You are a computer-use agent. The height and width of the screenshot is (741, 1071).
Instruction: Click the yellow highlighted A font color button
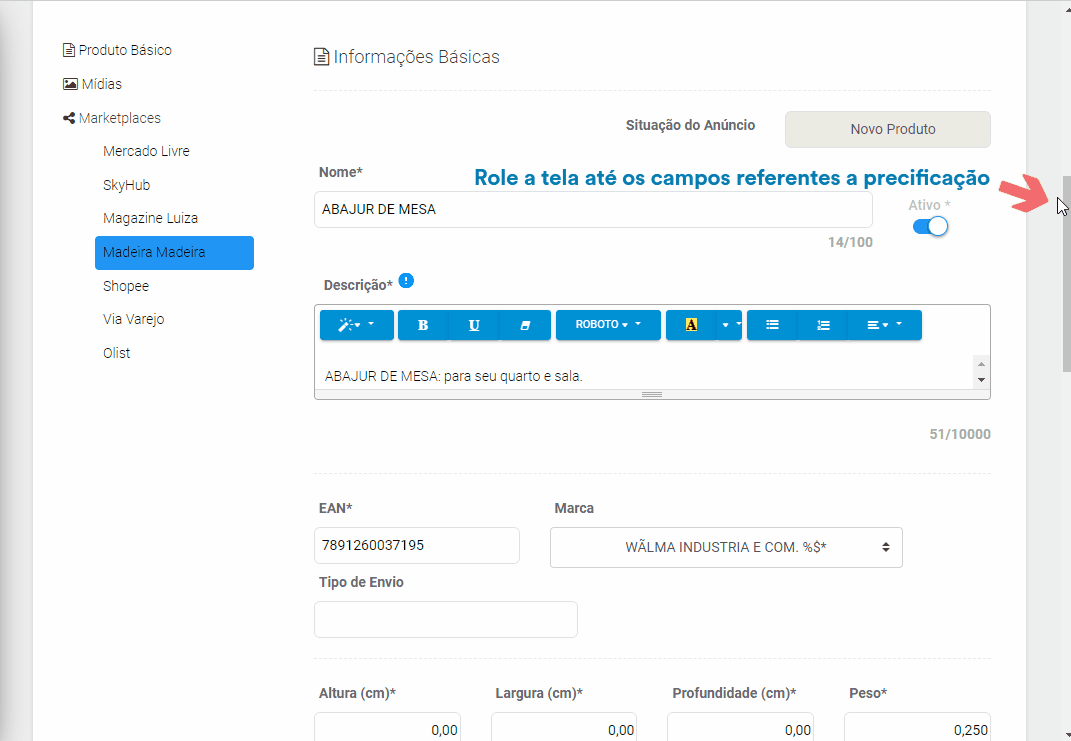coord(691,325)
